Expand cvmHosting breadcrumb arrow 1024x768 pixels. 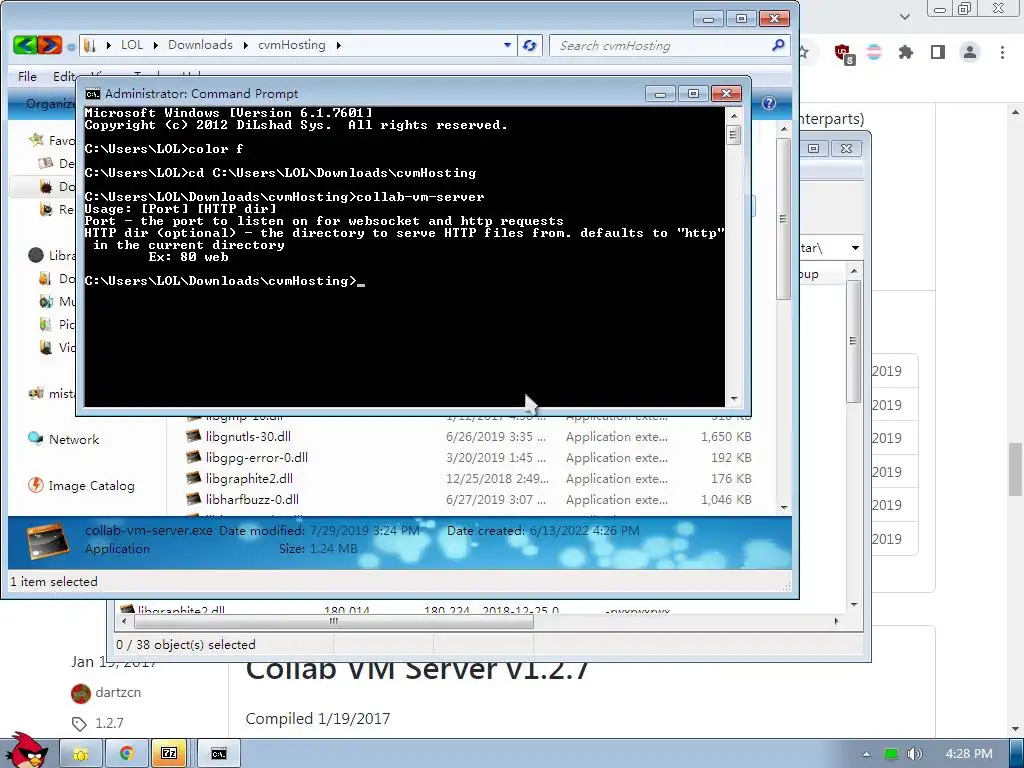click(338, 45)
